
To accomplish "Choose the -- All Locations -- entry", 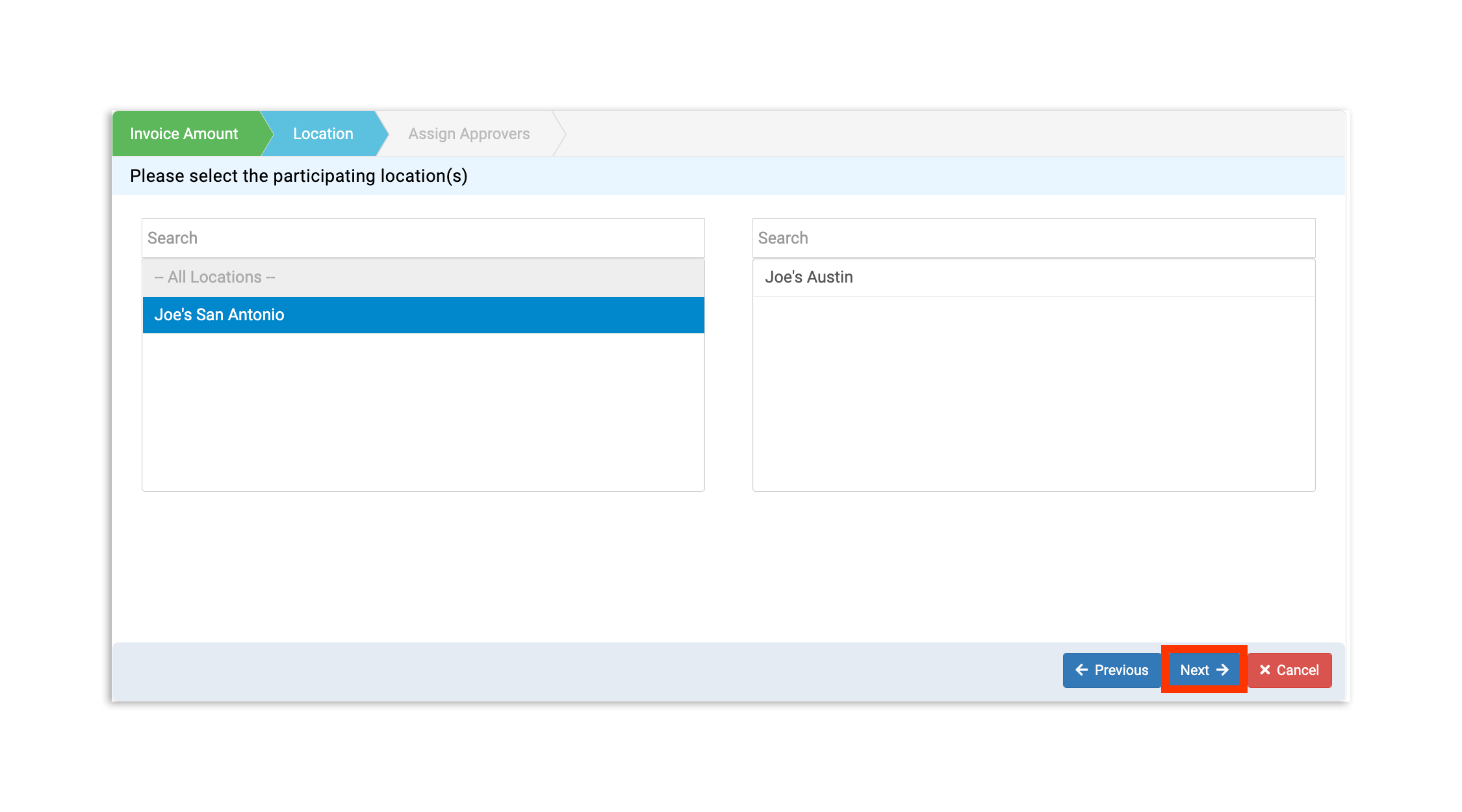I will (422, 277).
